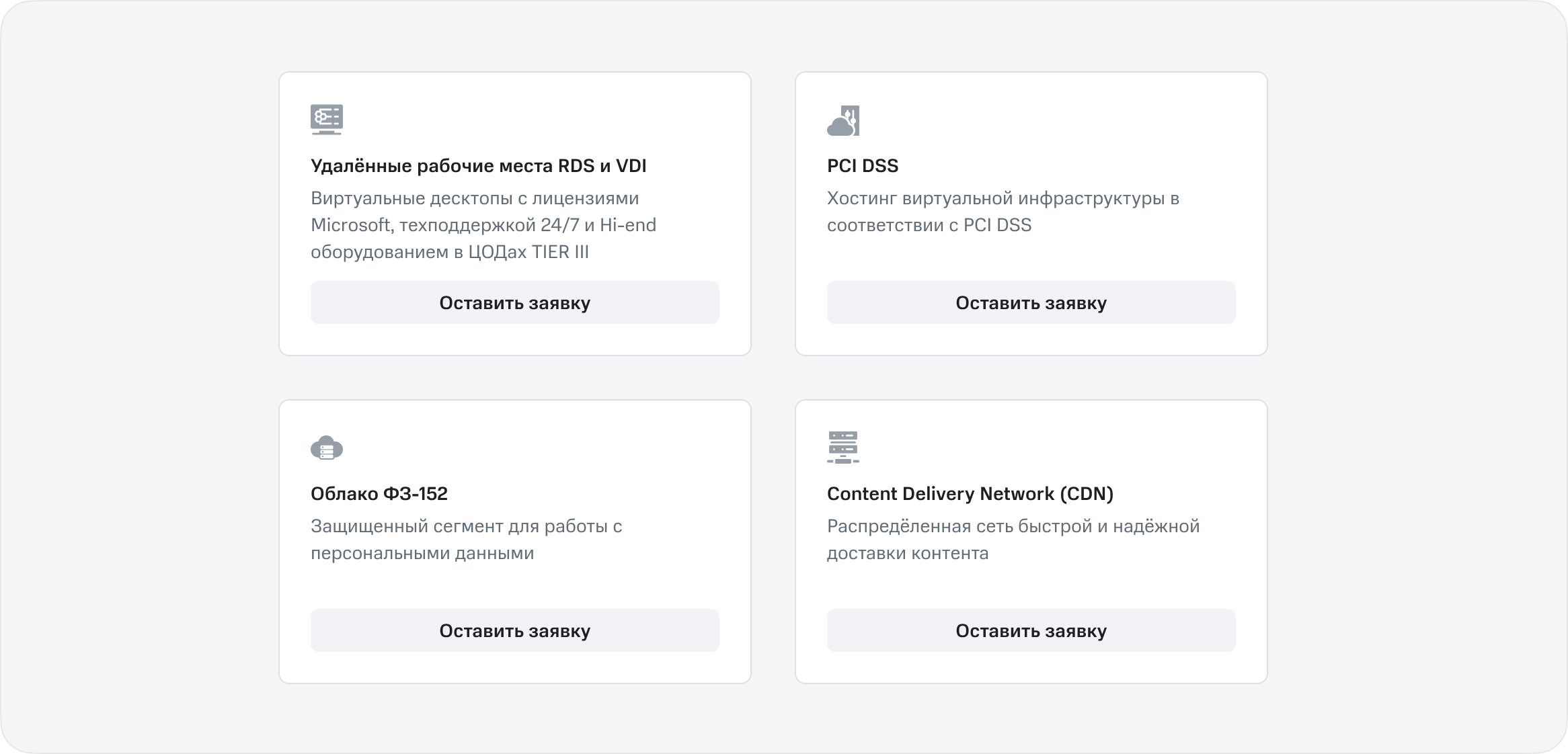
Task: Submit request for Облако ФЗ-152
Action: [x=514, y=630]
